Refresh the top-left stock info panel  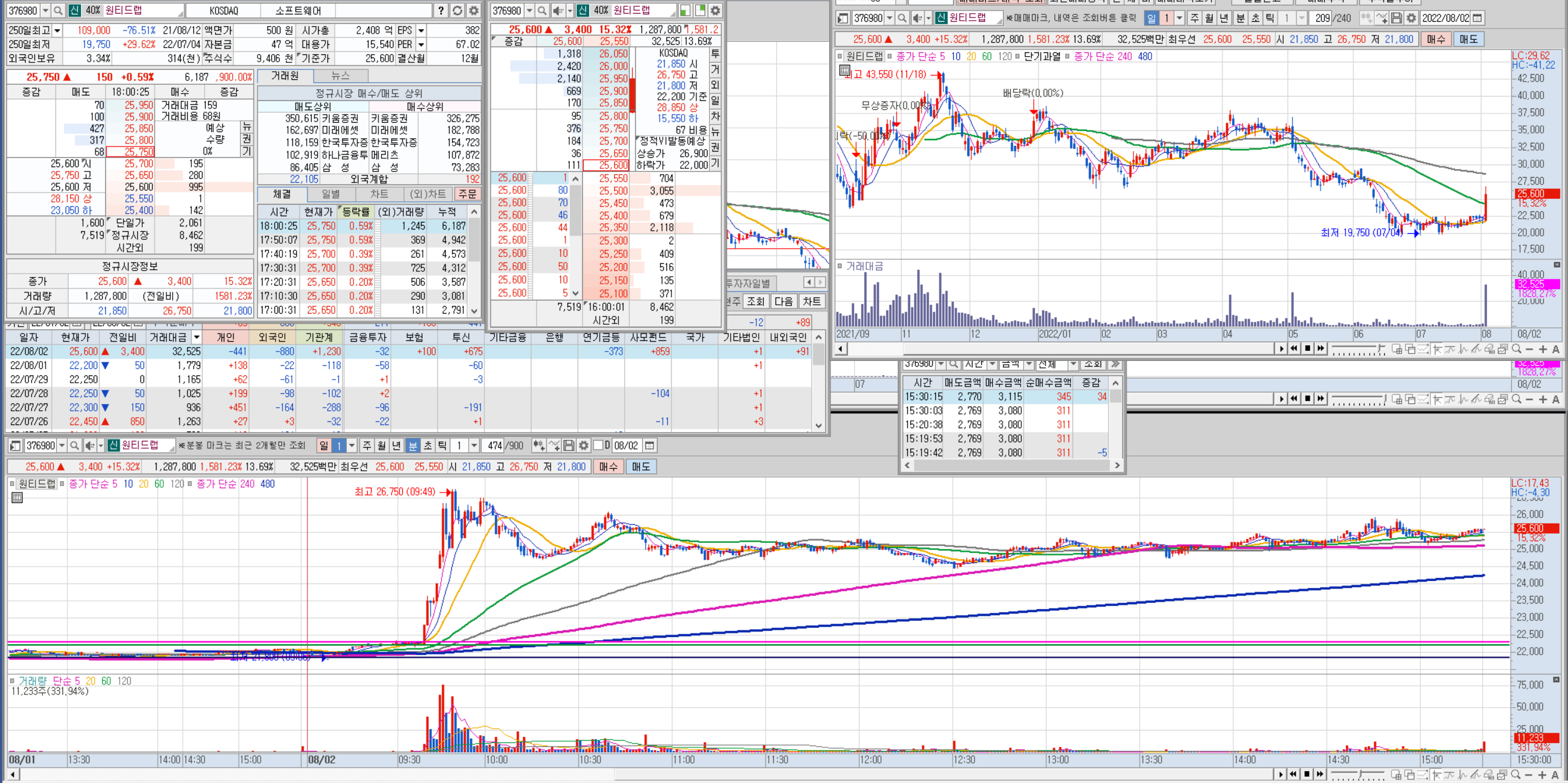coord(458,11)
